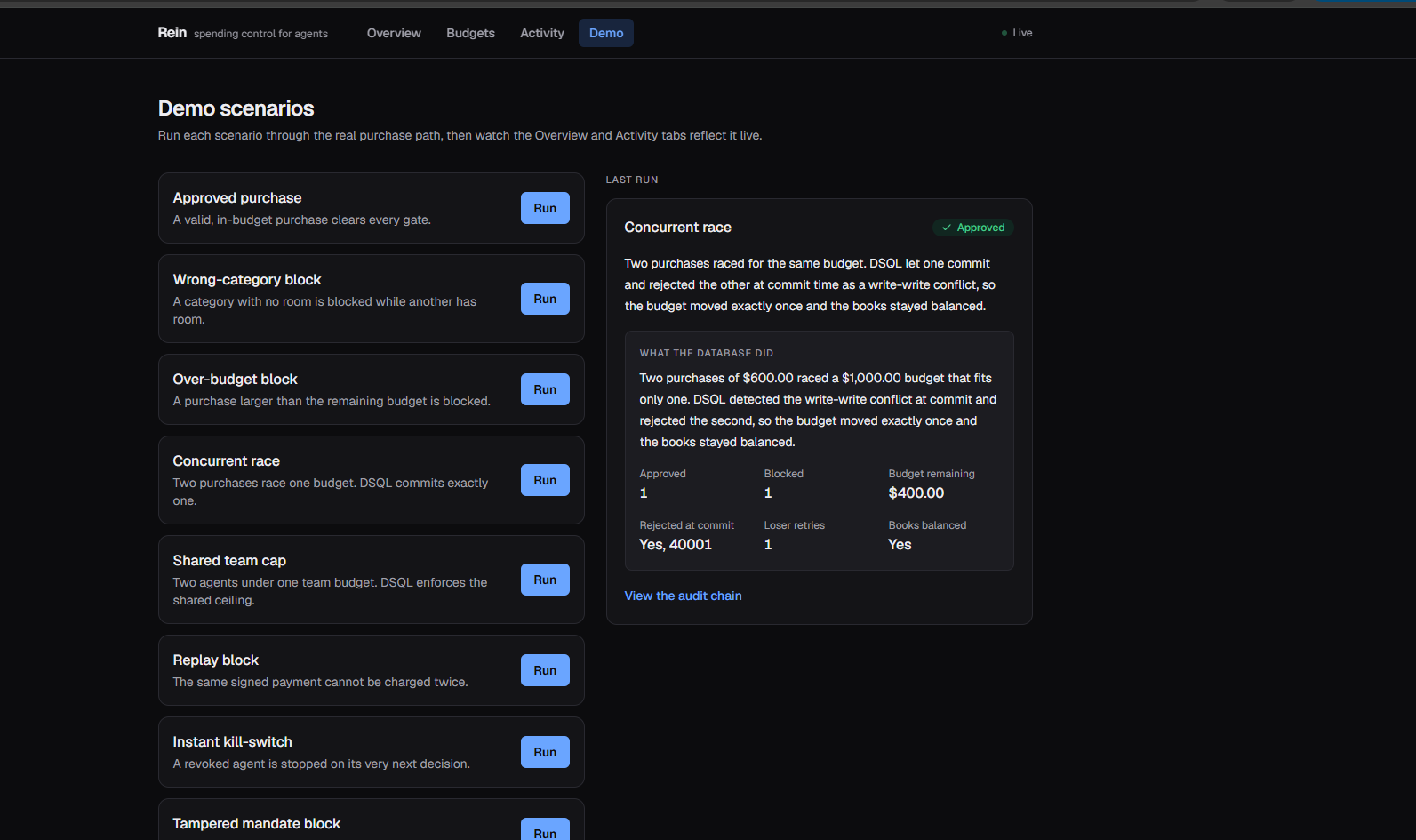Run the Wrong-category block scenario
Screen dimensions: 1416x840
pos(545,299)
